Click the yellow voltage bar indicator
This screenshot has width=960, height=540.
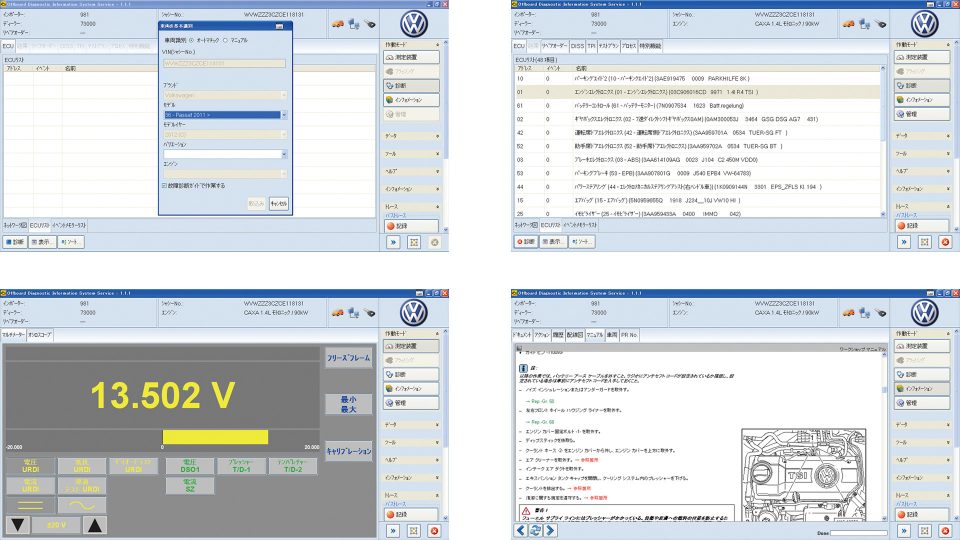click(x=215, y=436)
